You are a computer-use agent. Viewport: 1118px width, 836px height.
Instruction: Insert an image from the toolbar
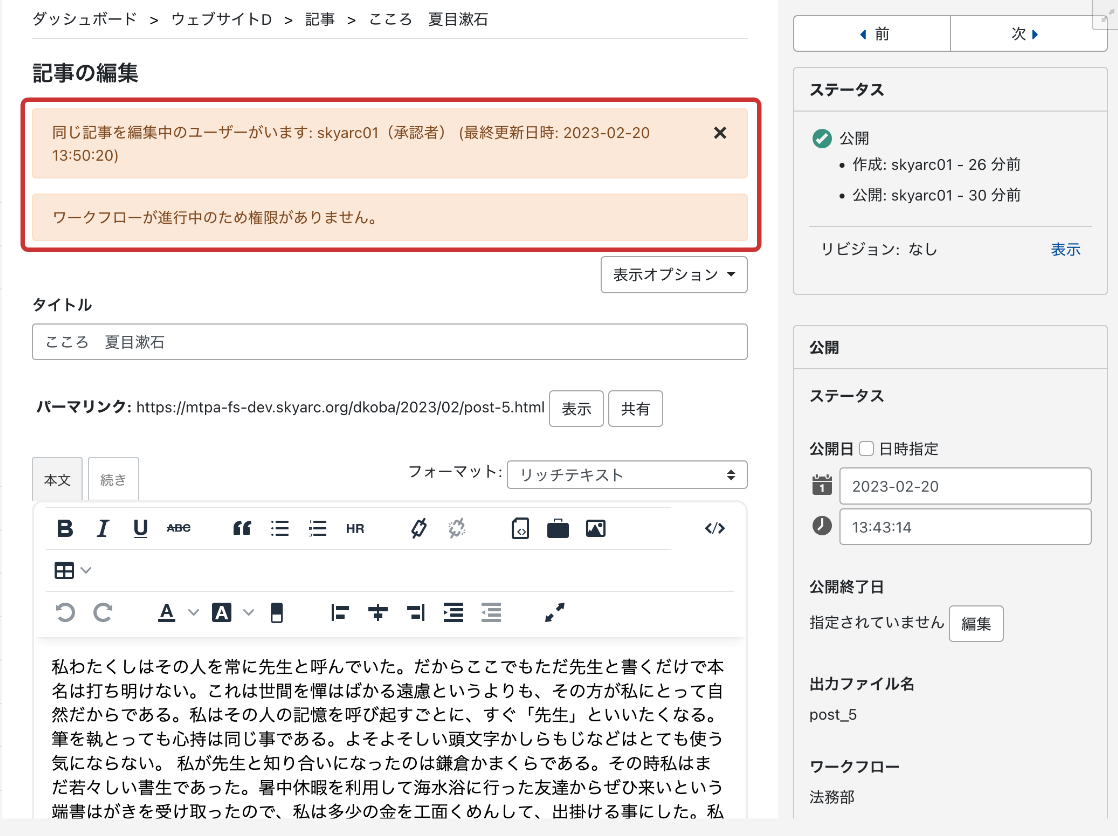[x=596, y=529]
